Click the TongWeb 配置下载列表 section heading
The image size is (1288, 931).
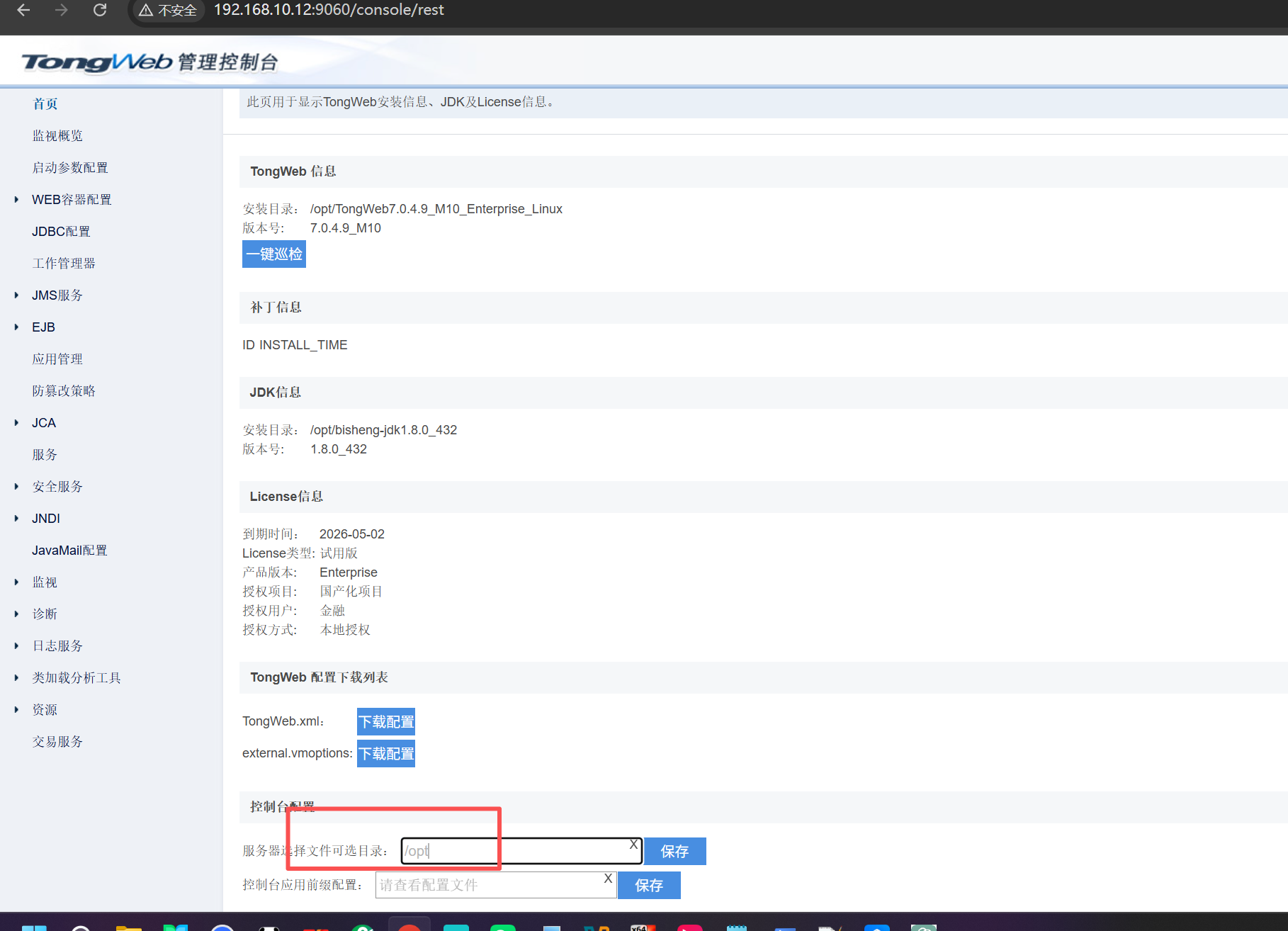coord(319,677)
